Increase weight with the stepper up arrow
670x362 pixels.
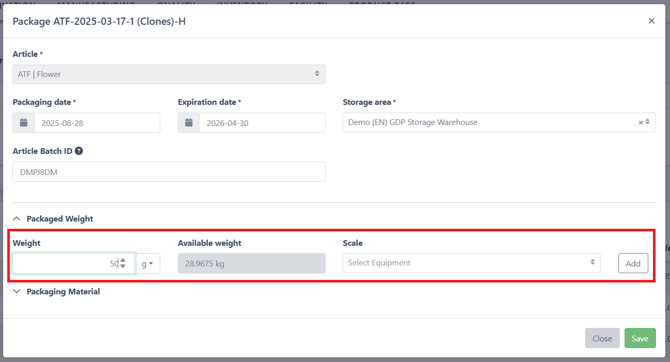point(123,260)
